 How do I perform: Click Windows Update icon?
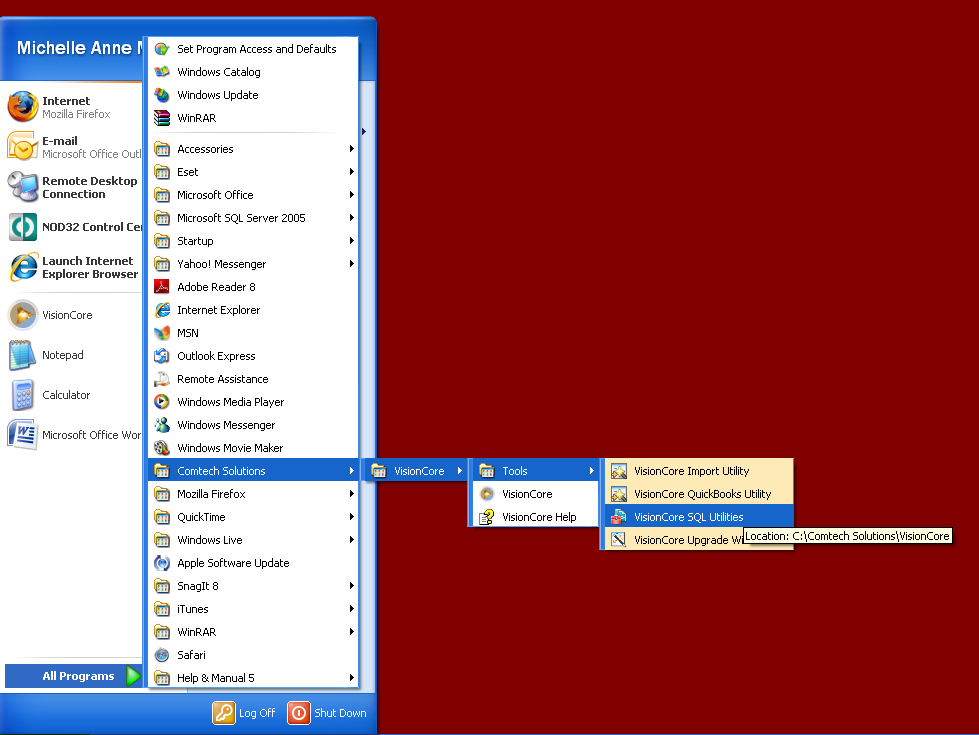[162, 95]
